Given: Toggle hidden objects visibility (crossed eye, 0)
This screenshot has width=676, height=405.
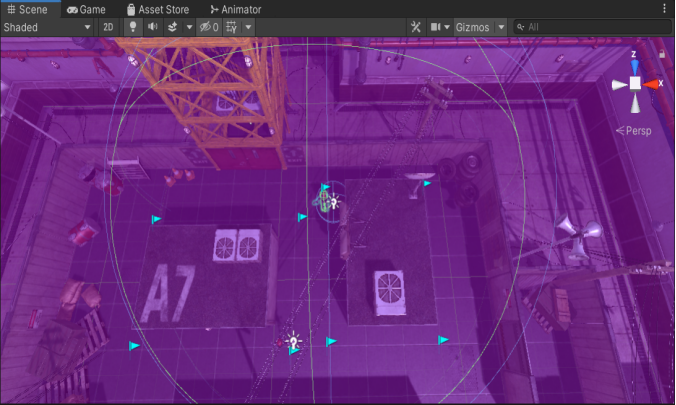Looking at the screenshot, I should (x=209, y=27).
